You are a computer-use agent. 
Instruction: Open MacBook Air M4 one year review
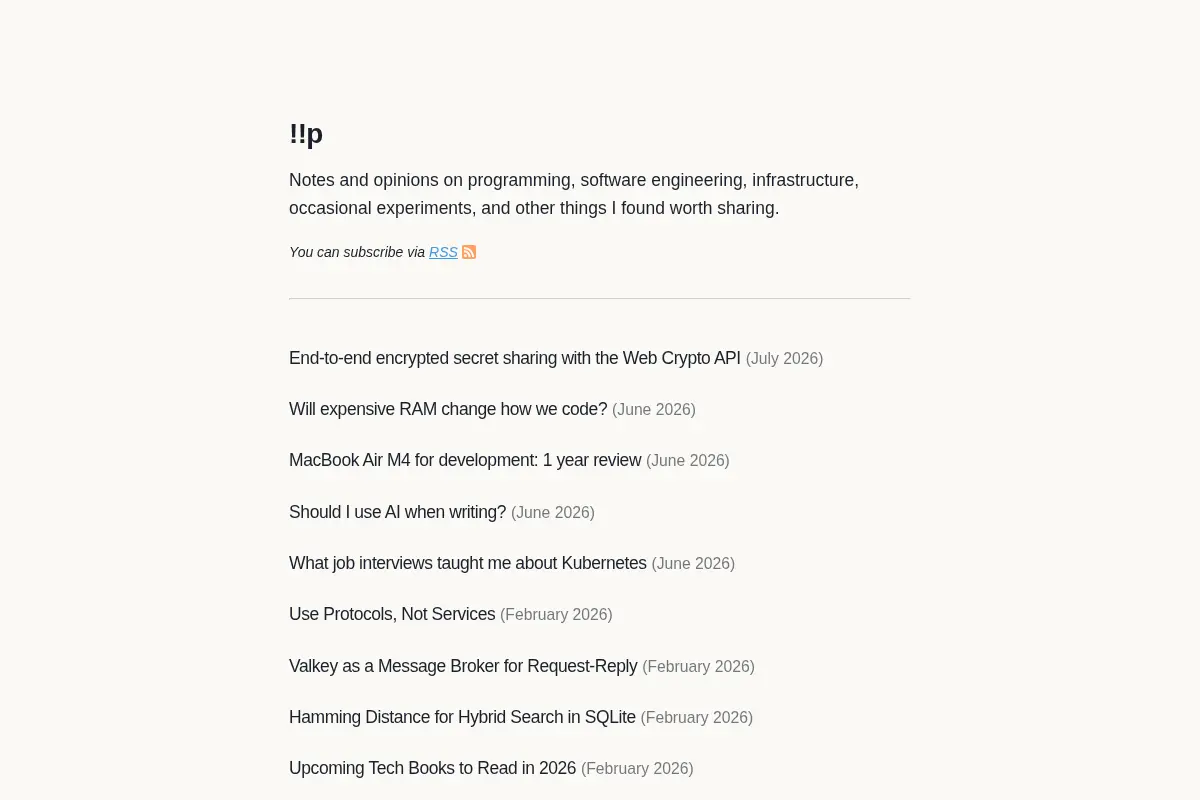pyautogui.click(x=465, y=460)
